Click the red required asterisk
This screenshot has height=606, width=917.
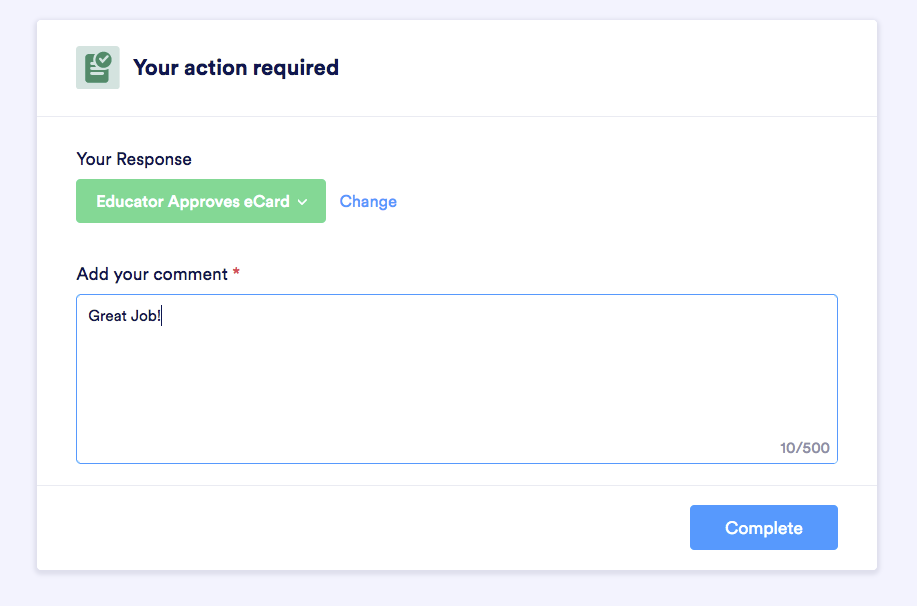236,272
